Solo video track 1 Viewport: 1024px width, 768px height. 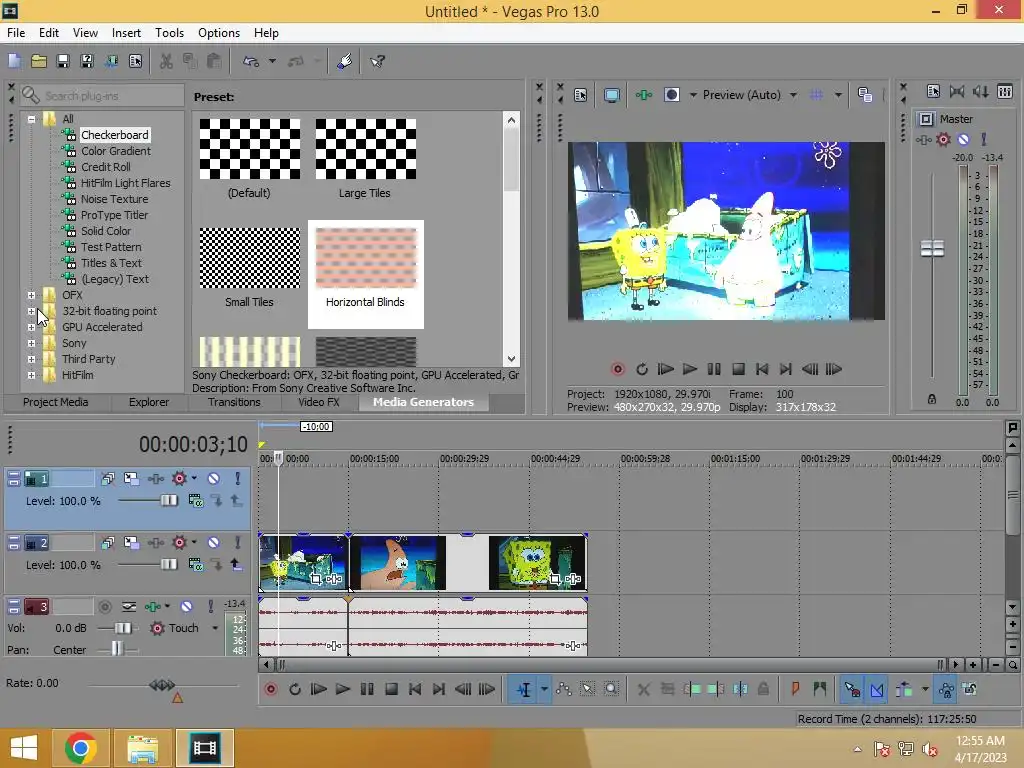tap(238, 479)
